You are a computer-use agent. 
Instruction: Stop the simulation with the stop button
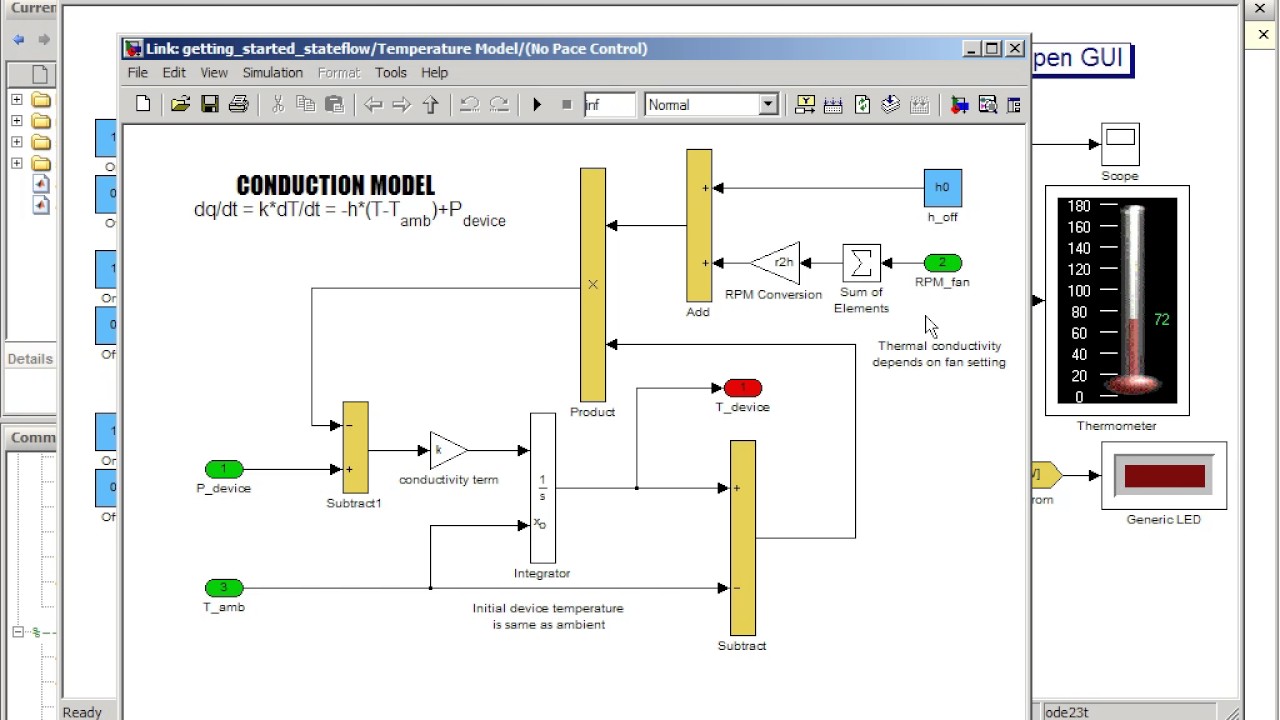(x=566, y=104)
